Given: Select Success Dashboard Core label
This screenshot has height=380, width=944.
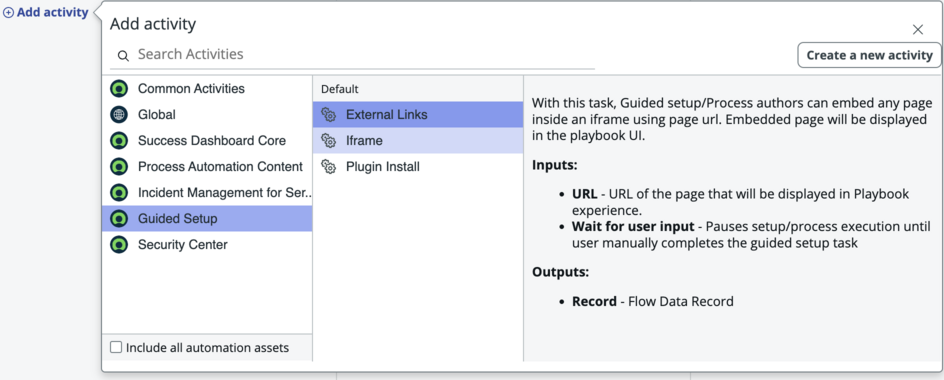Looking at the screenshot, I should [212, 140].
